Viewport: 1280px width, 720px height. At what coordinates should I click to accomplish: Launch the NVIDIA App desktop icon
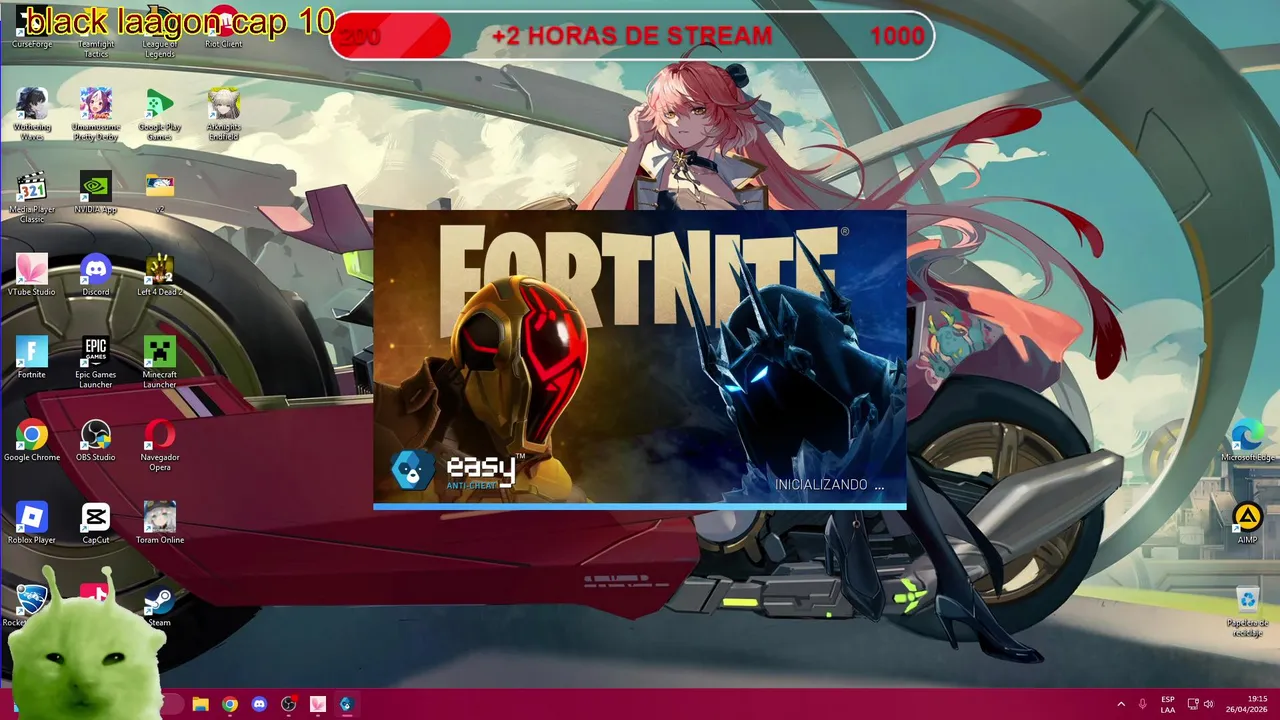96,192
